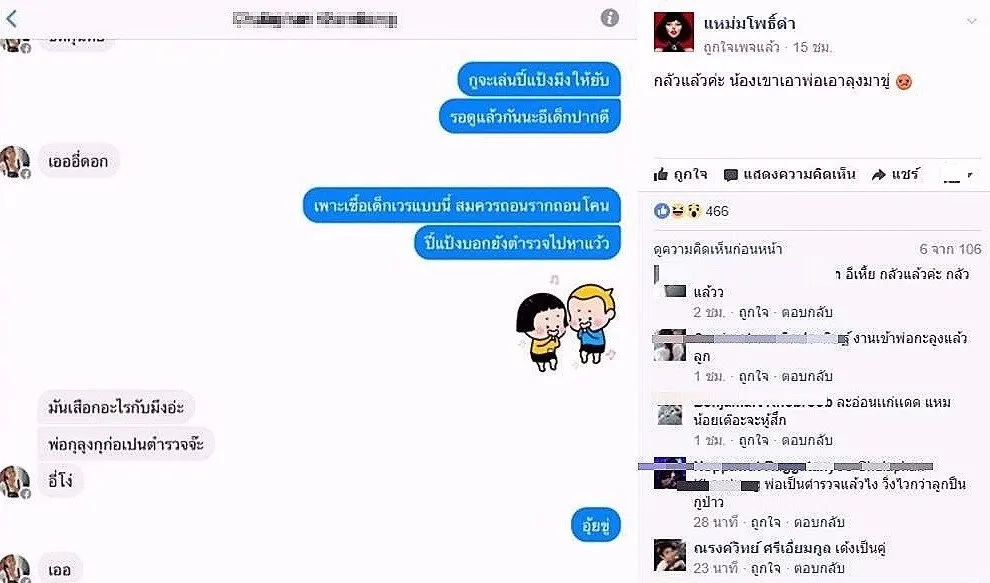Click the sender avatar next to เอออี่ดอก

(x=15, y=162)
